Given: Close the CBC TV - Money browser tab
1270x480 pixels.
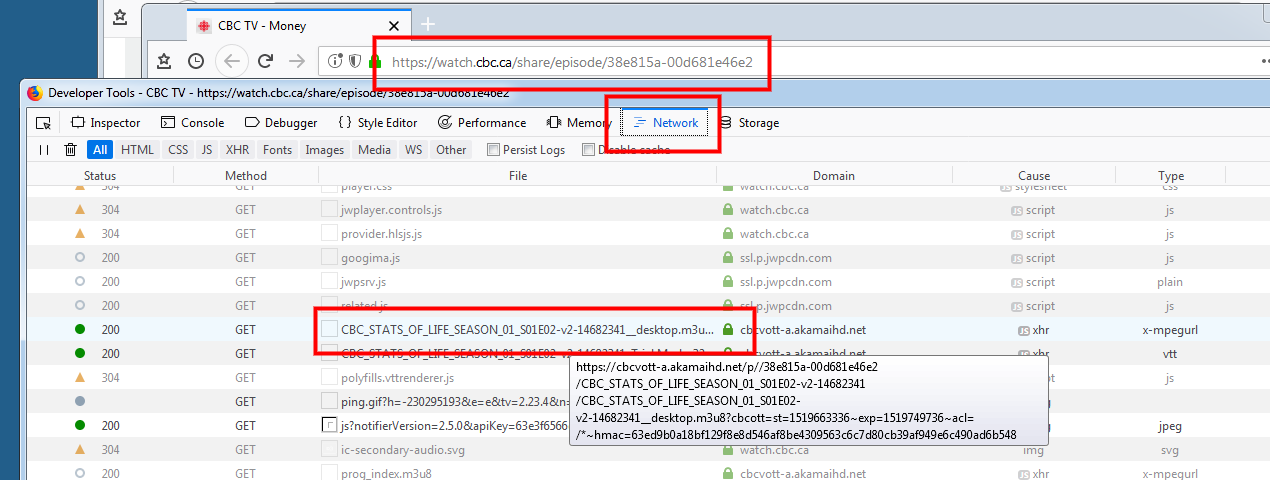Looking at the screenshot, I should point(395,26).
